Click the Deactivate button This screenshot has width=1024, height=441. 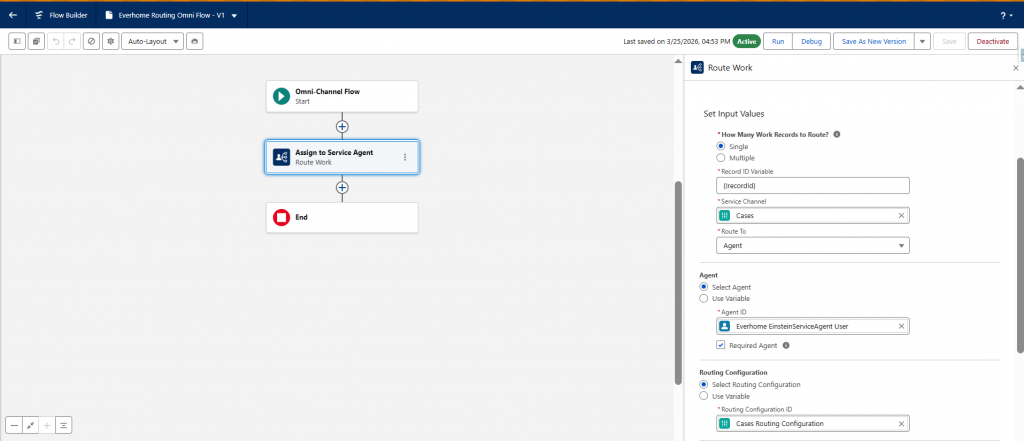coord(992,41)
